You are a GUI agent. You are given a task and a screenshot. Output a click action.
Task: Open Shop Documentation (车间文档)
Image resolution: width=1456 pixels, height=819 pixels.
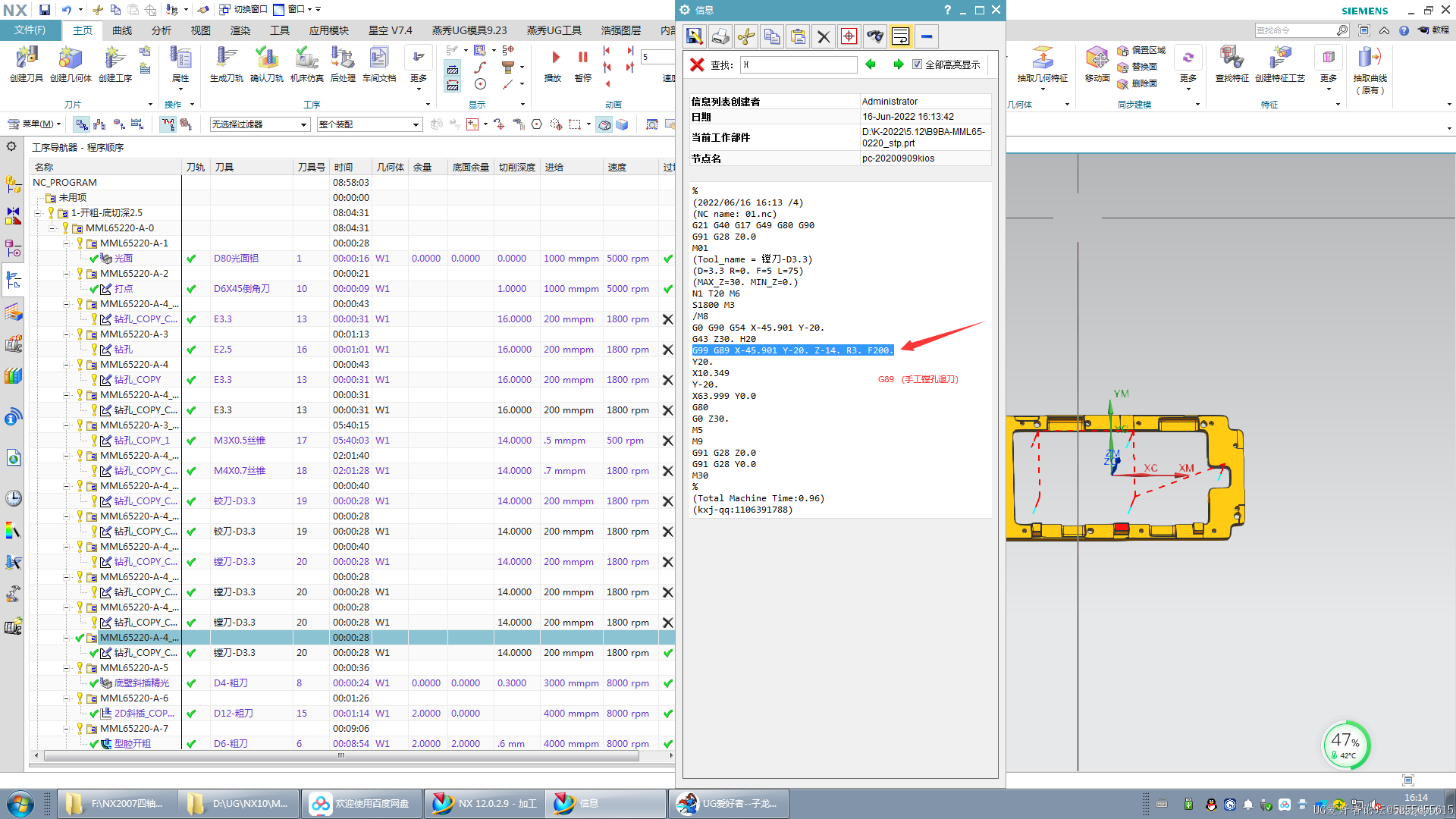tap(379, 64)
